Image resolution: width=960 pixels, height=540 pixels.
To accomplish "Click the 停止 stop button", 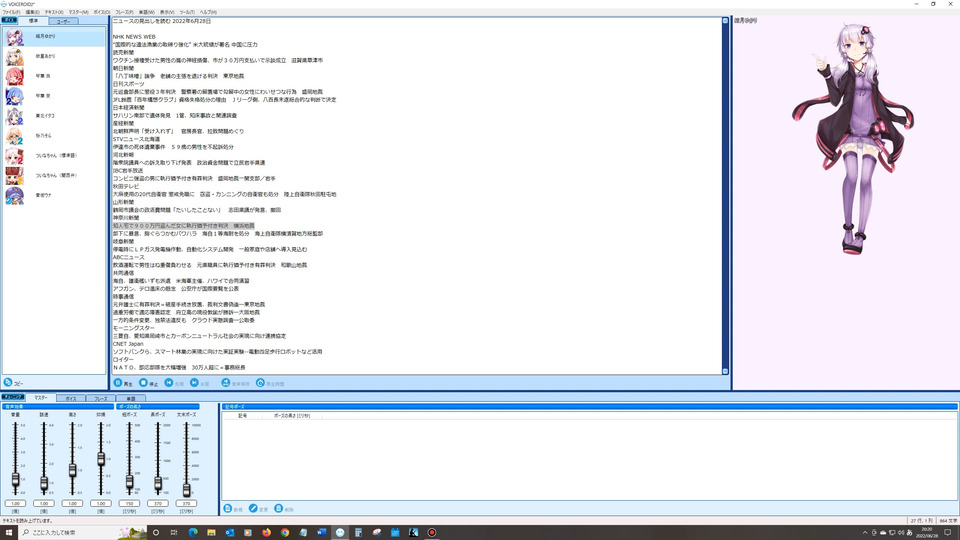I will point(148,383).
